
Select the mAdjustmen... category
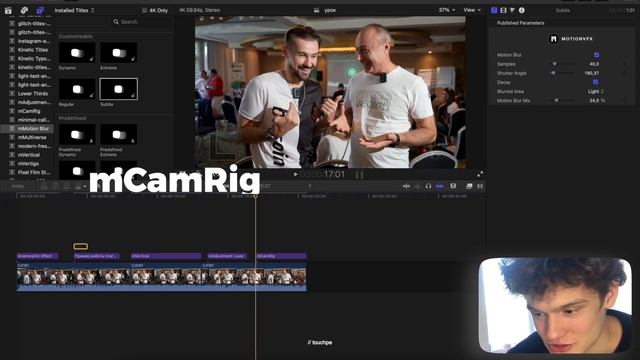click(x=34, y=102)
